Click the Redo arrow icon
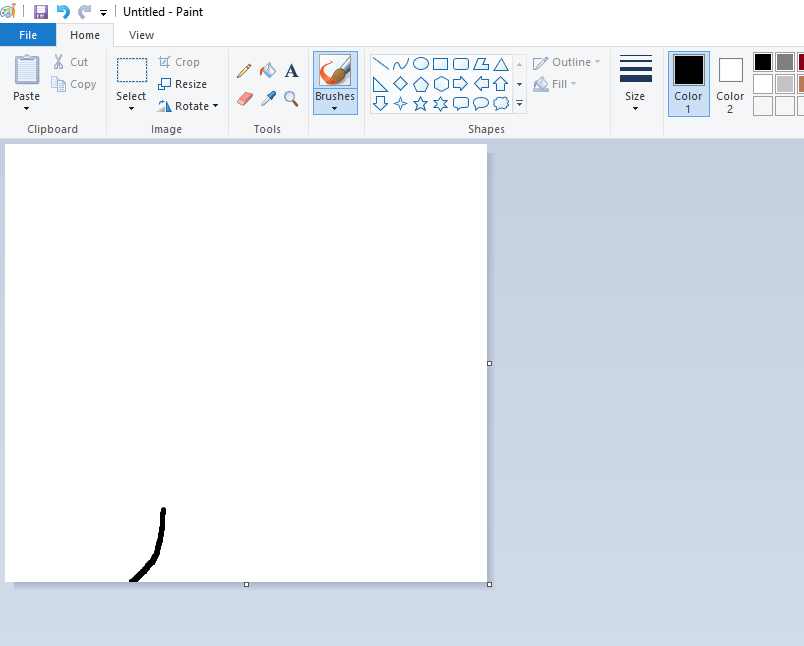Viewport: 804px width, 646px height. [84, 12]
